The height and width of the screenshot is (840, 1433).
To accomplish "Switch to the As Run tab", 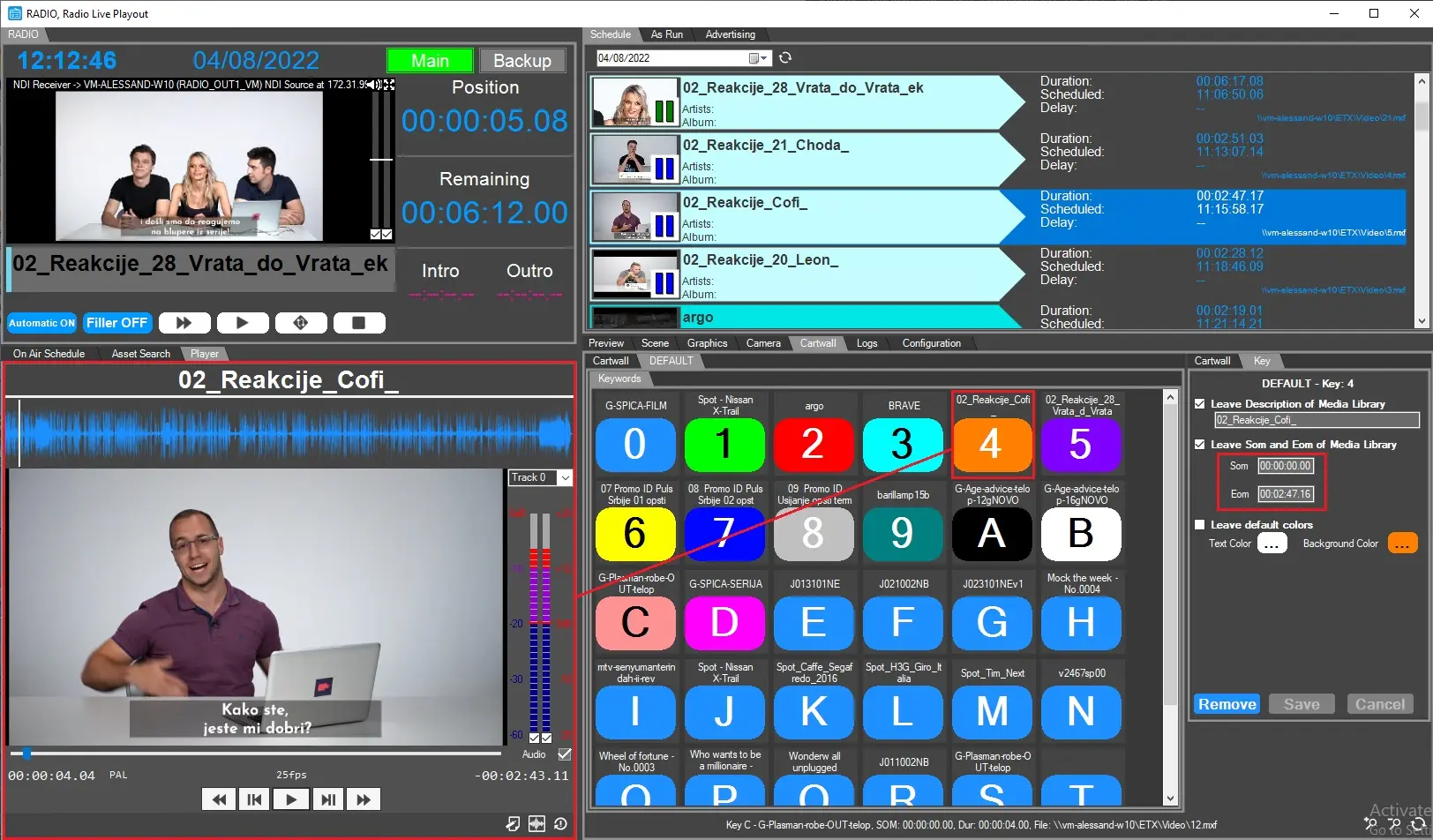I will point(666,34).
